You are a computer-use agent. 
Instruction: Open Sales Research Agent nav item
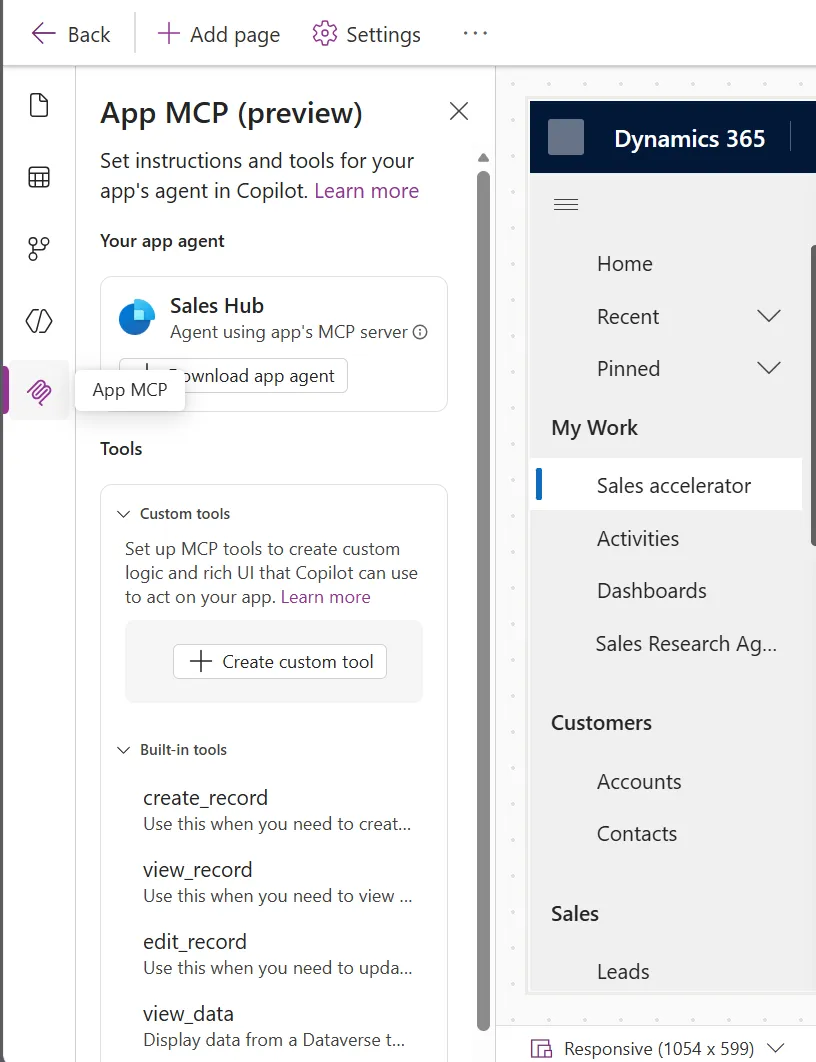click(686, 643)
